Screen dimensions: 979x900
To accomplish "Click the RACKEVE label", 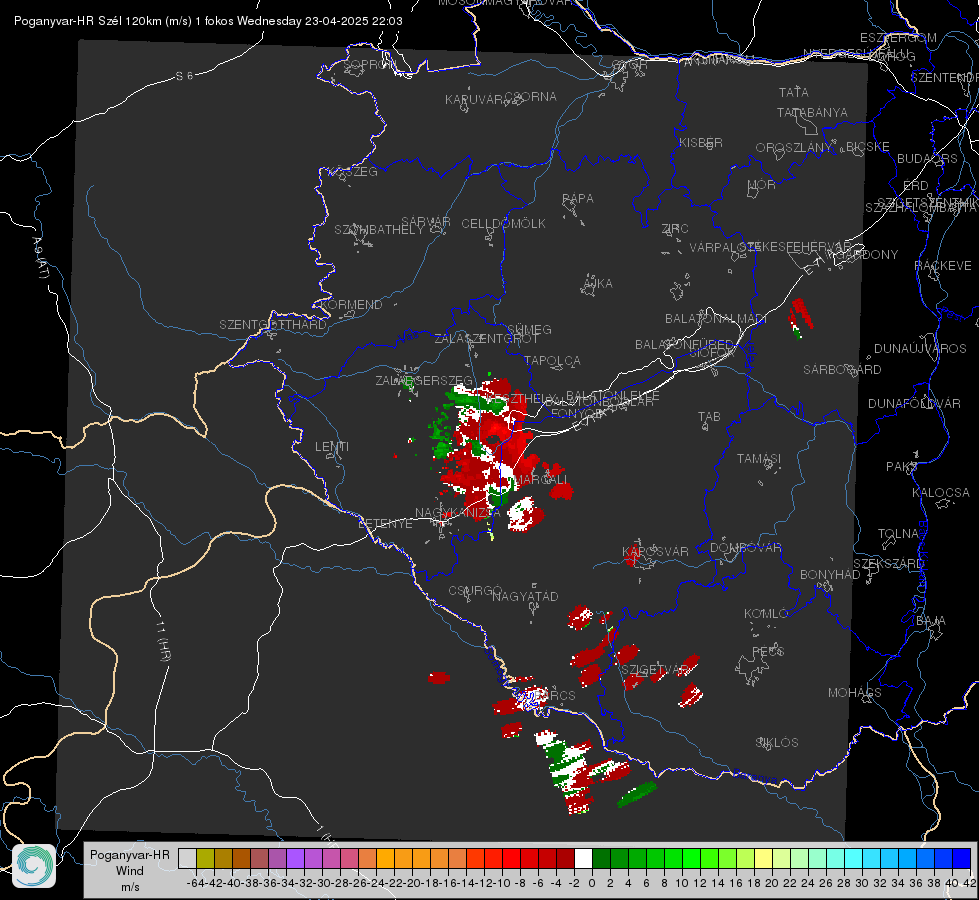I will [943, 266].
